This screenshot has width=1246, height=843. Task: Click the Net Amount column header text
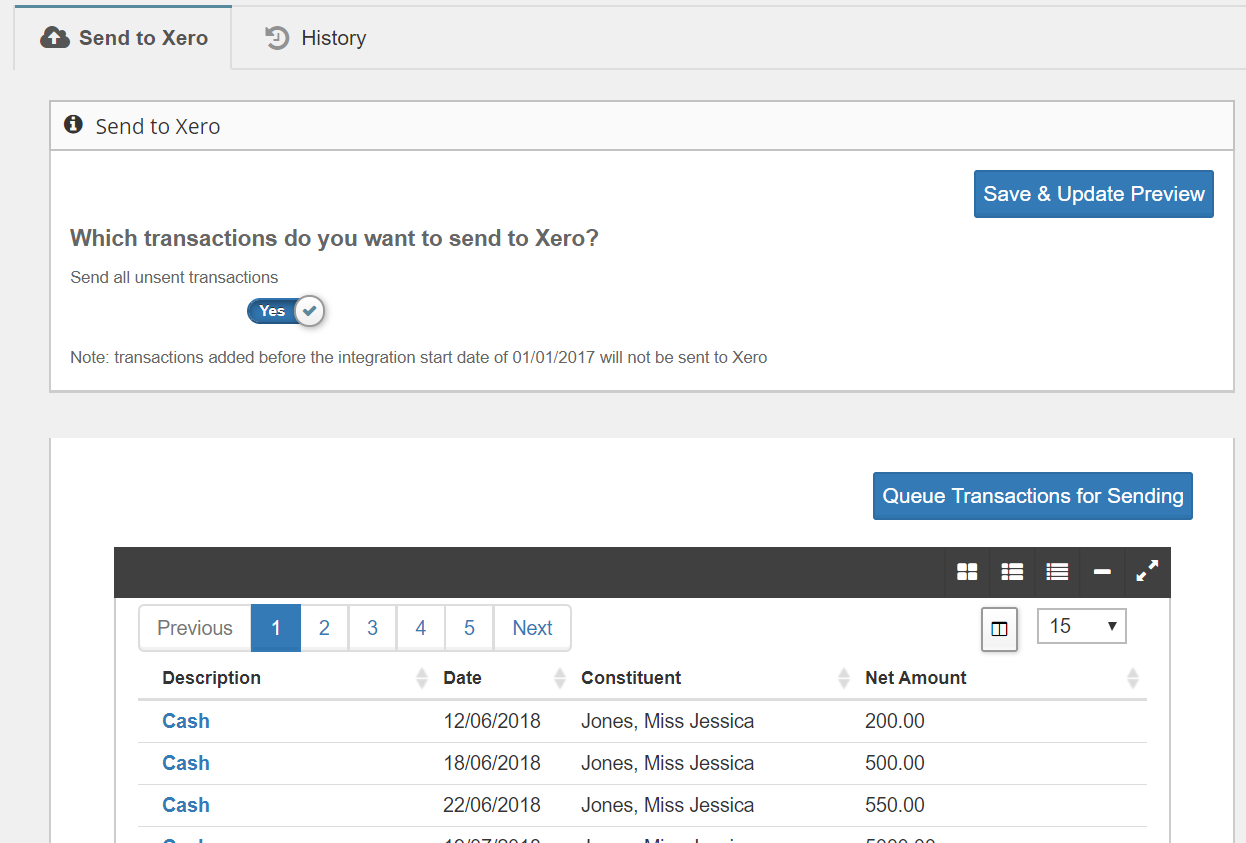tap(915, 678)
